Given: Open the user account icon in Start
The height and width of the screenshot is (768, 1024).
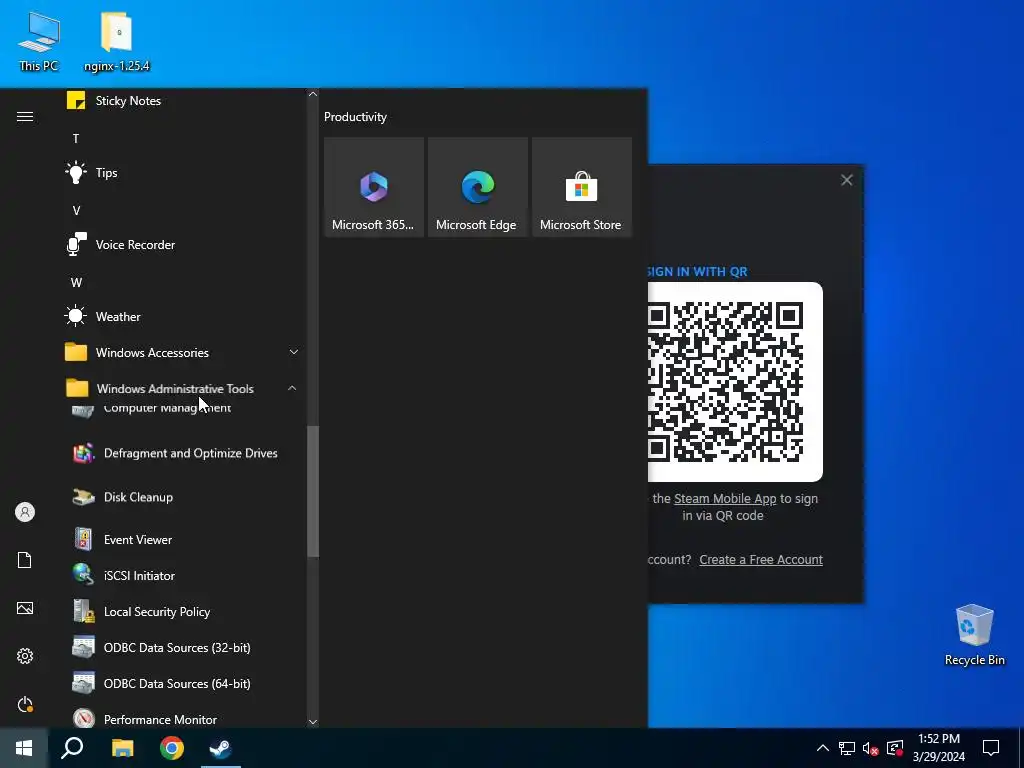Looking at the screenshot, I should (x=25, y=512).
